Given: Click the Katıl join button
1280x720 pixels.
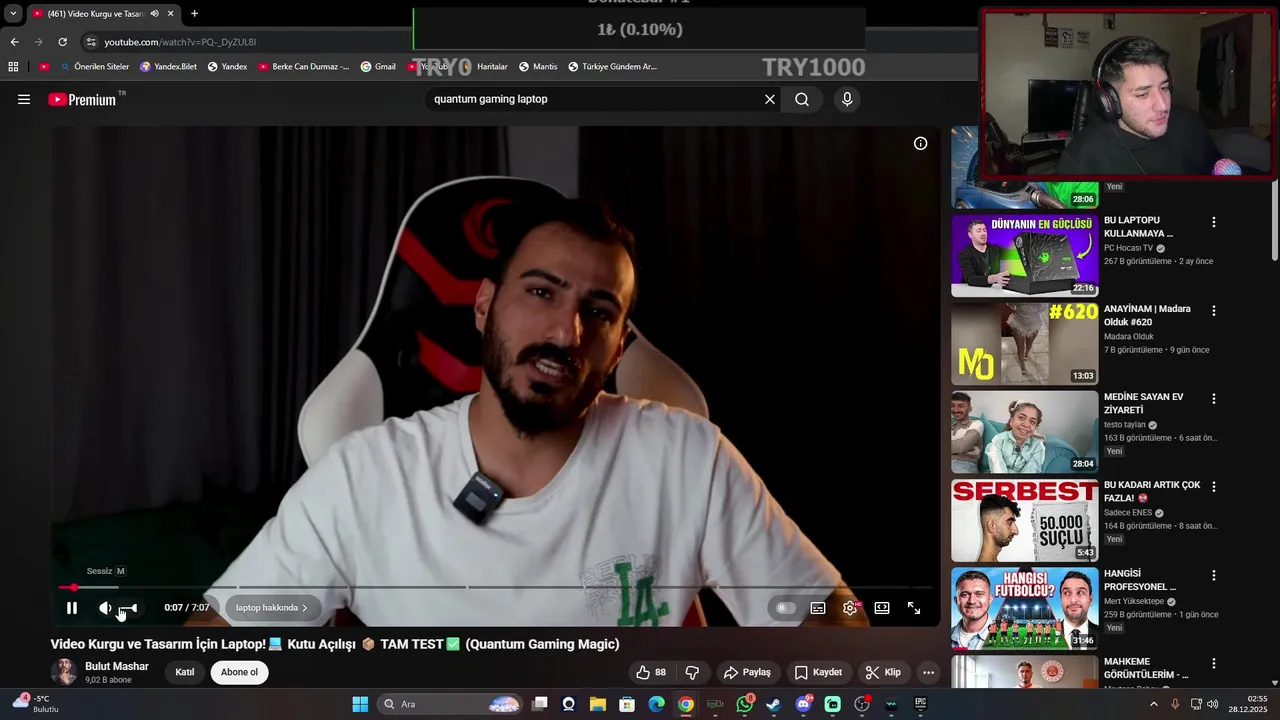Looking at the screenshot, I should click(x=185, y=672).
